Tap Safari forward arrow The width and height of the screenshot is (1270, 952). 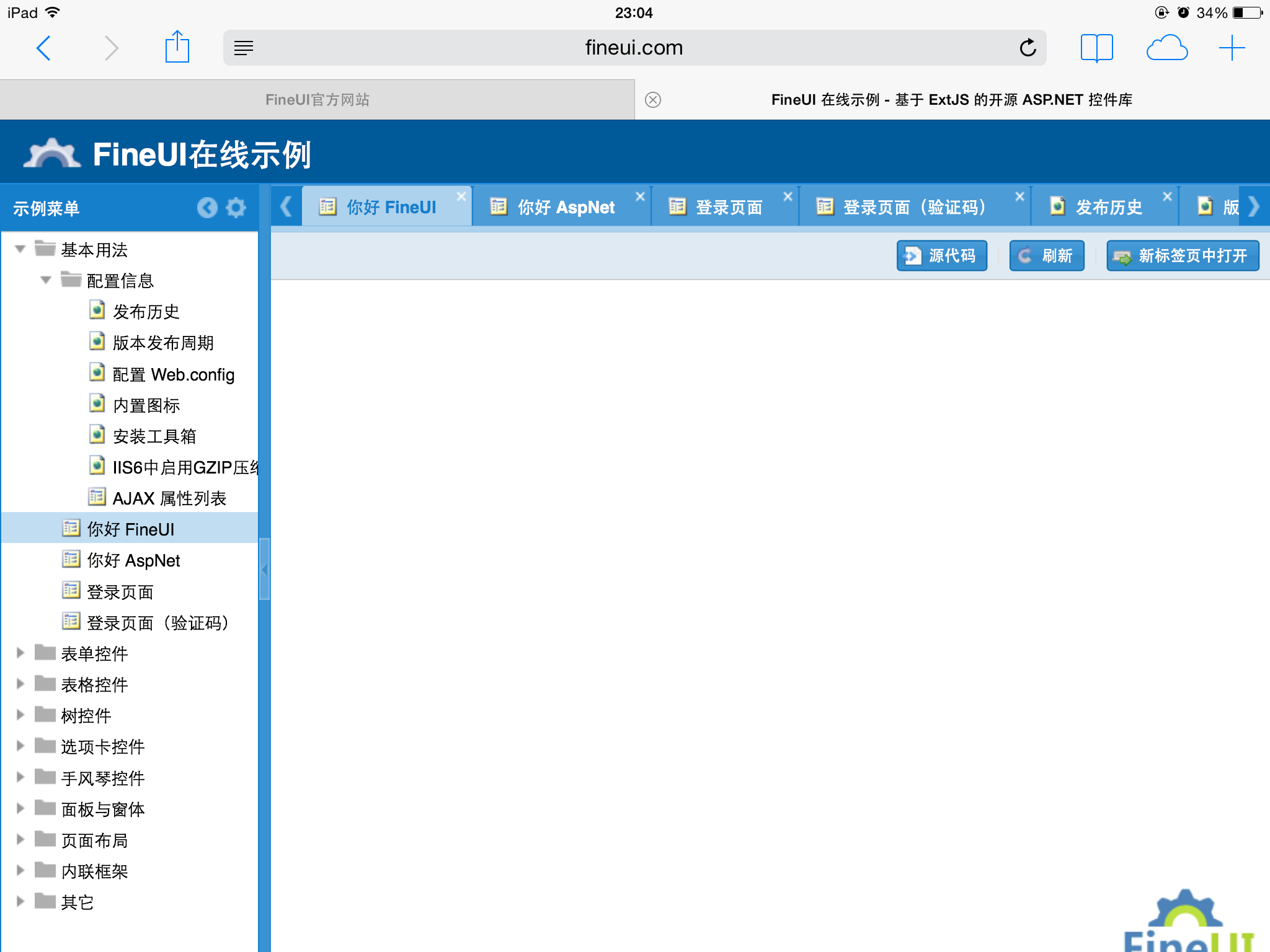pos(111,48)
